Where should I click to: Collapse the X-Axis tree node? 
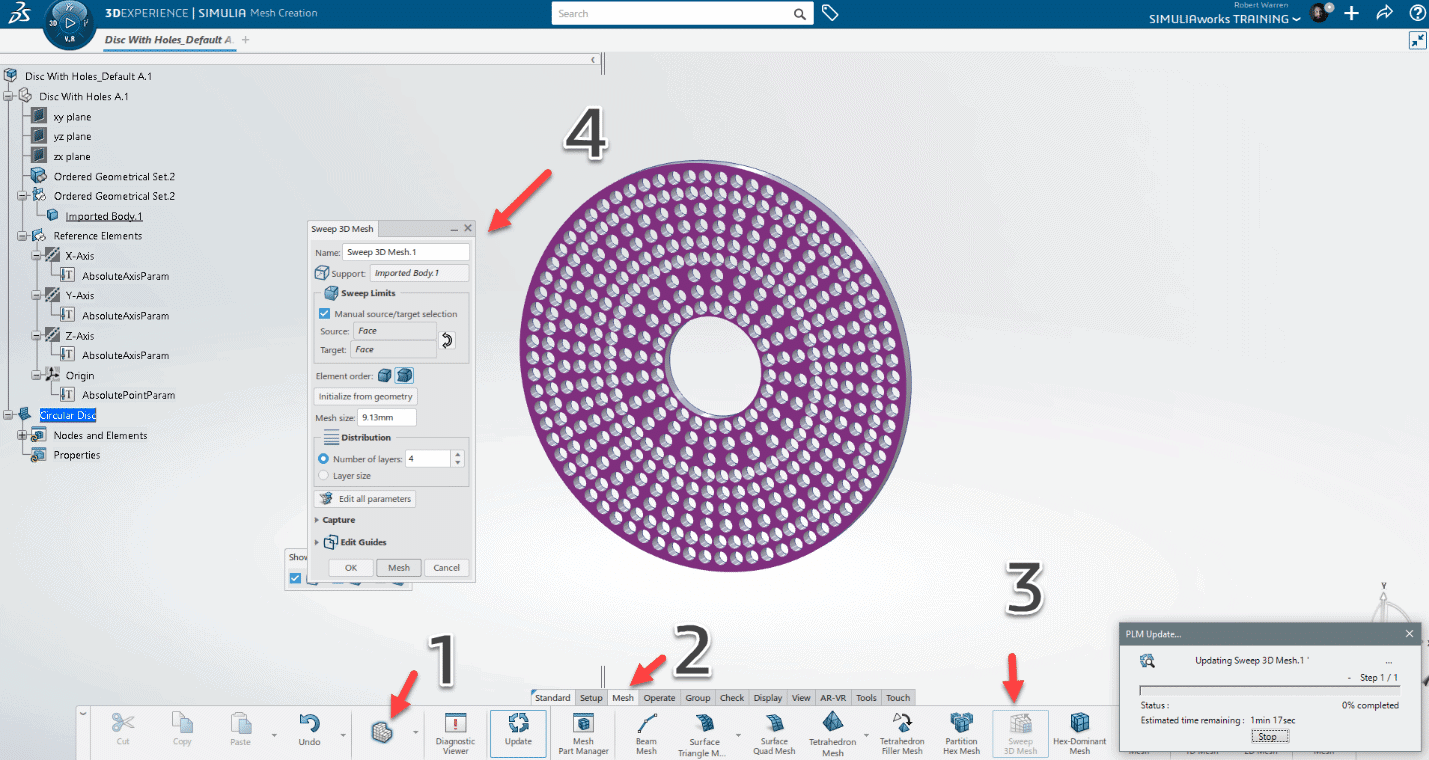point(35,256)
